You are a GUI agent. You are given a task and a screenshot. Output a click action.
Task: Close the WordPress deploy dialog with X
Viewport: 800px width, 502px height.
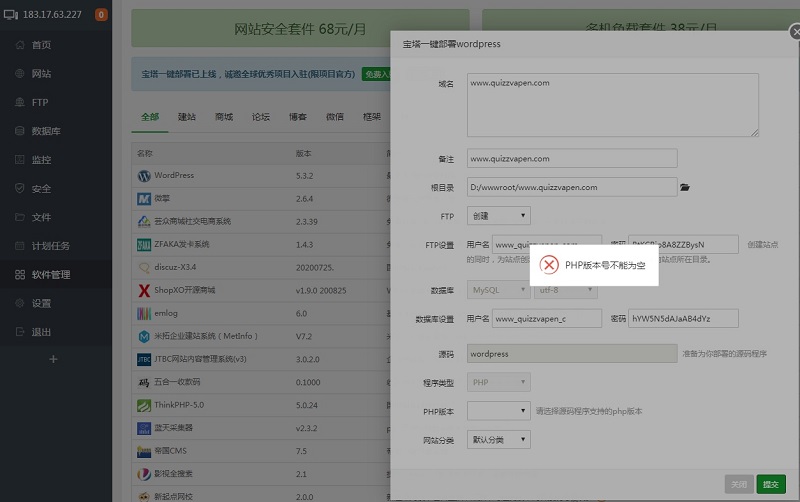[x=795, y=32]
